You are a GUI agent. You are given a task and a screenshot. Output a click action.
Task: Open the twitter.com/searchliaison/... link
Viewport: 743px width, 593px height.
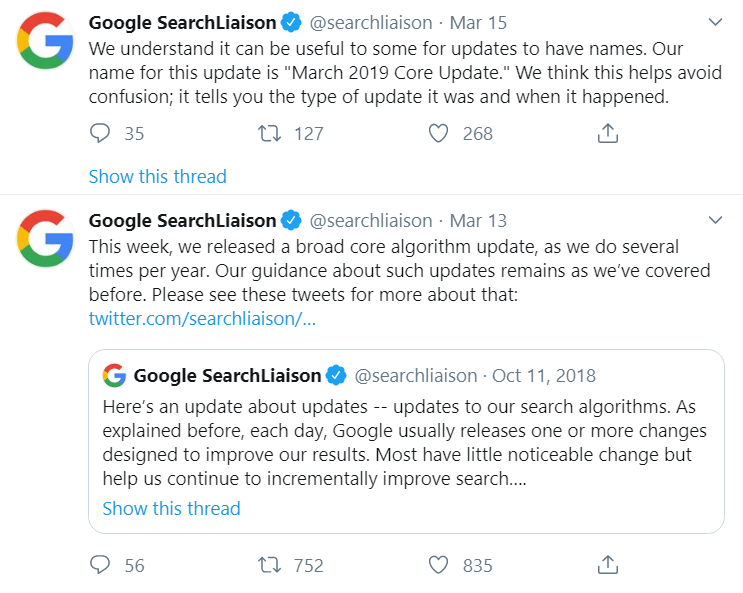202,319
